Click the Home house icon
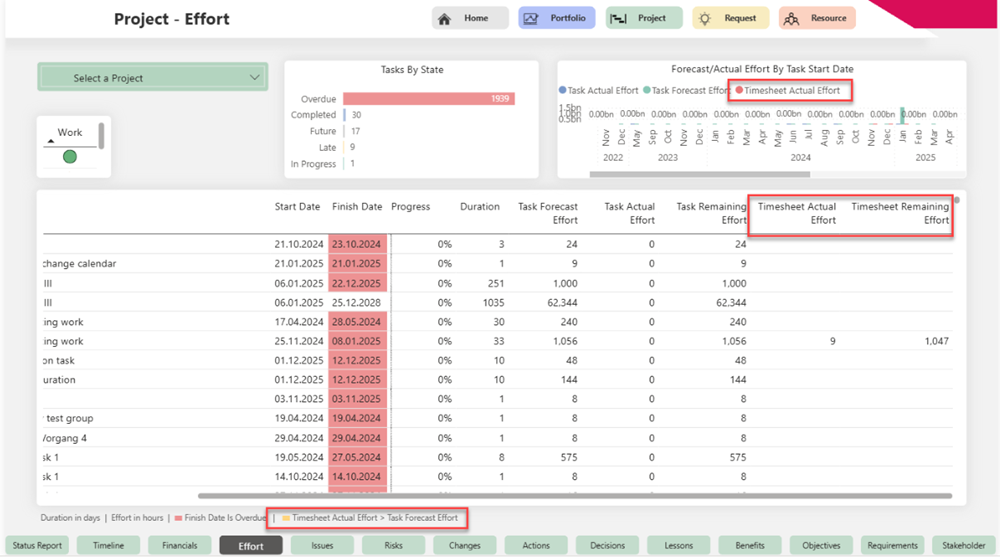 [445, 18]
